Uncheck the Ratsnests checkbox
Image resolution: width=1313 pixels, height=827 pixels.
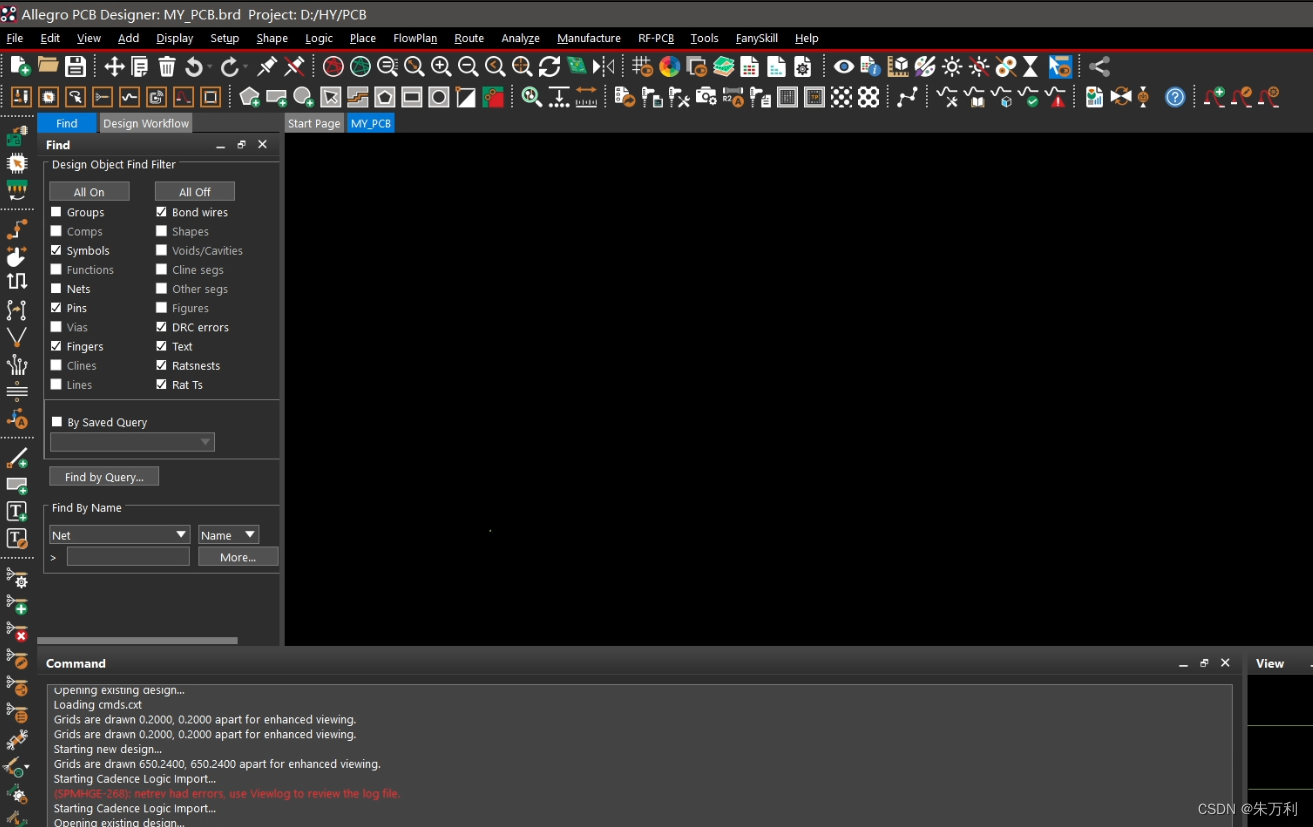162,365
